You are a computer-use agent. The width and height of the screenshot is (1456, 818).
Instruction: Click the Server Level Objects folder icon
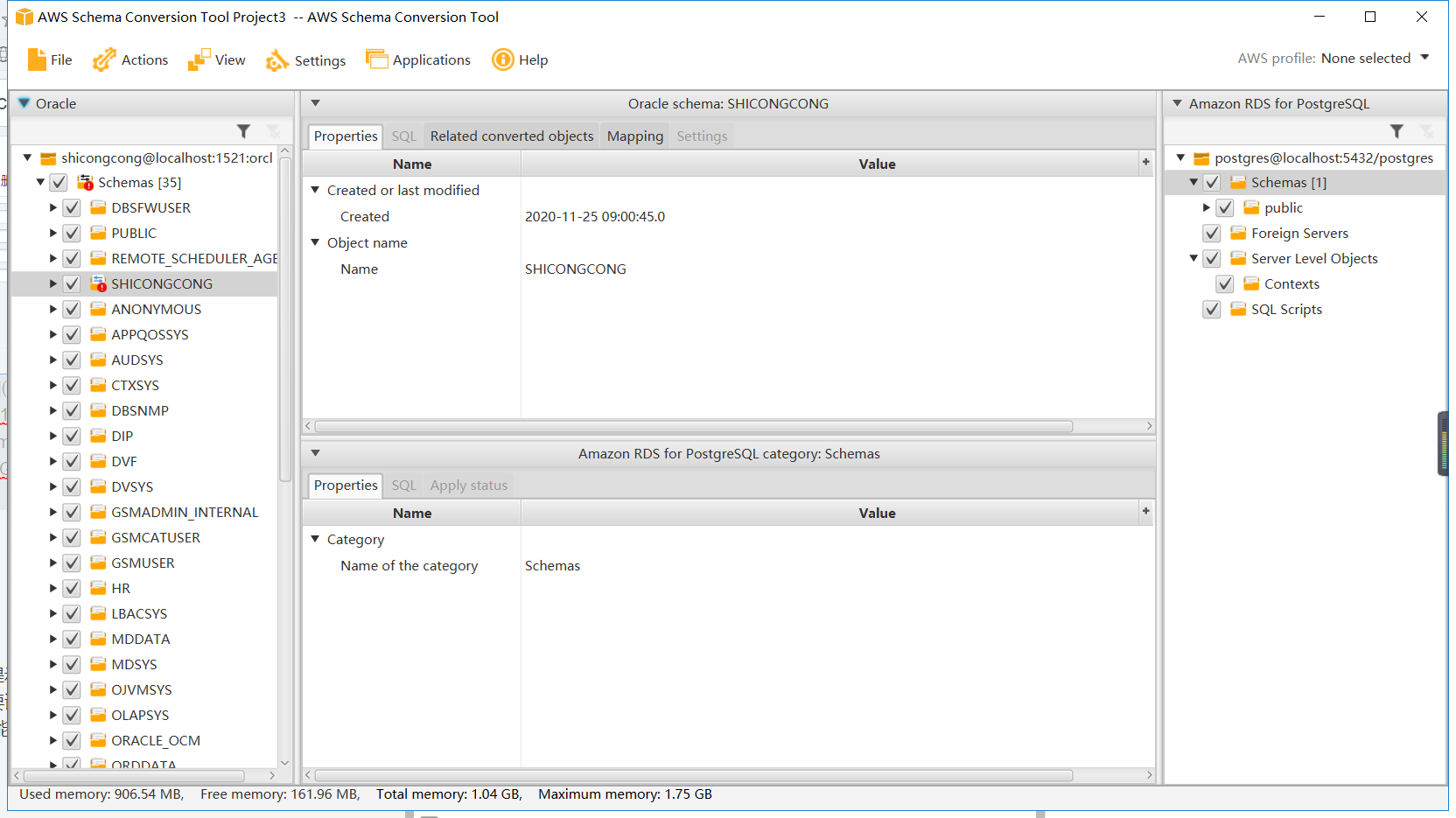(1238, 259)
